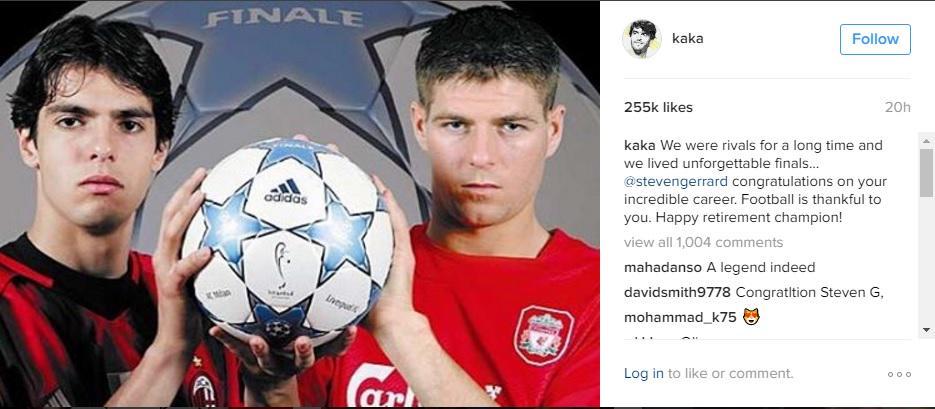Click the fox emoji in mohammad_k75's comment
Viewport: 935px width, 409px height.
pyautogui.click(x=751, y=317)
